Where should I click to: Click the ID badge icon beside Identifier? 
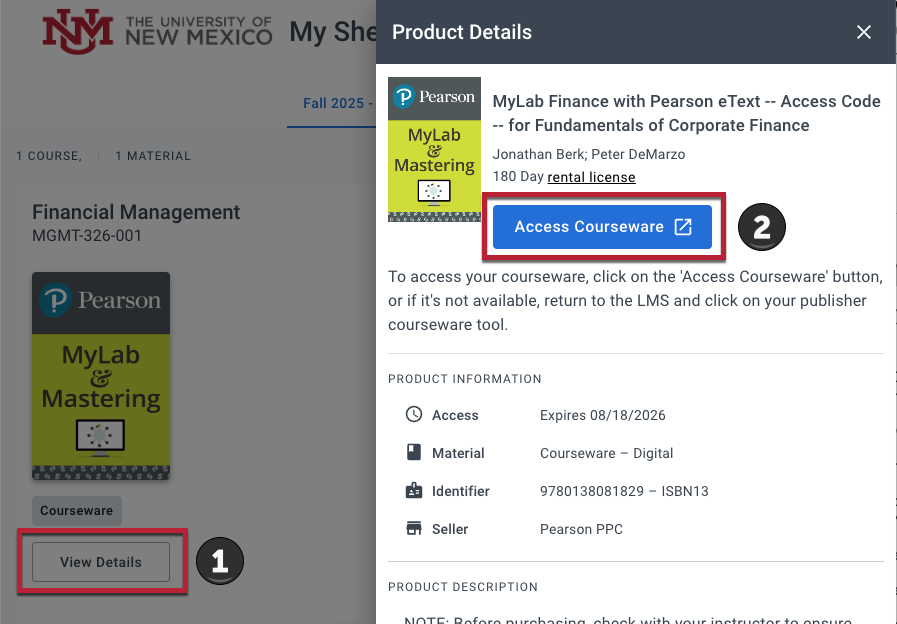click(414, 491)
